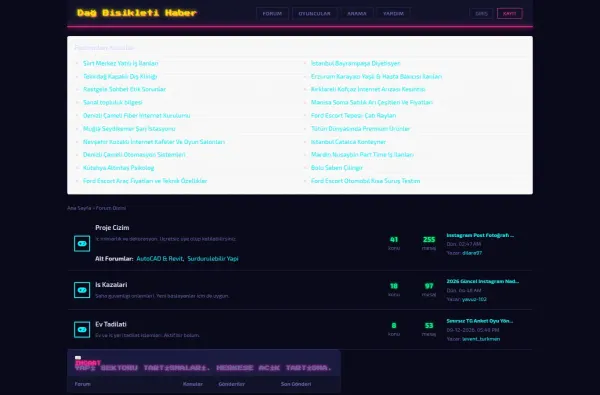The image size is (600, 395).
Task: Open the Proje Cizim forum title
Action: tap(112, 227)
